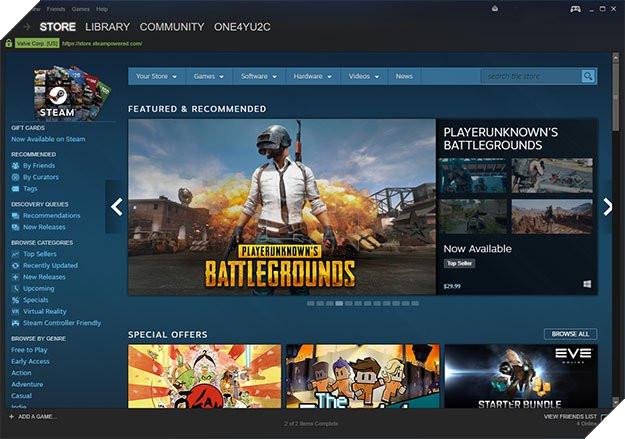Image resolution: width=625 pixels, height=439 pixels.
Task: Click the store search magnifier icon
Action: pos(588,76)
